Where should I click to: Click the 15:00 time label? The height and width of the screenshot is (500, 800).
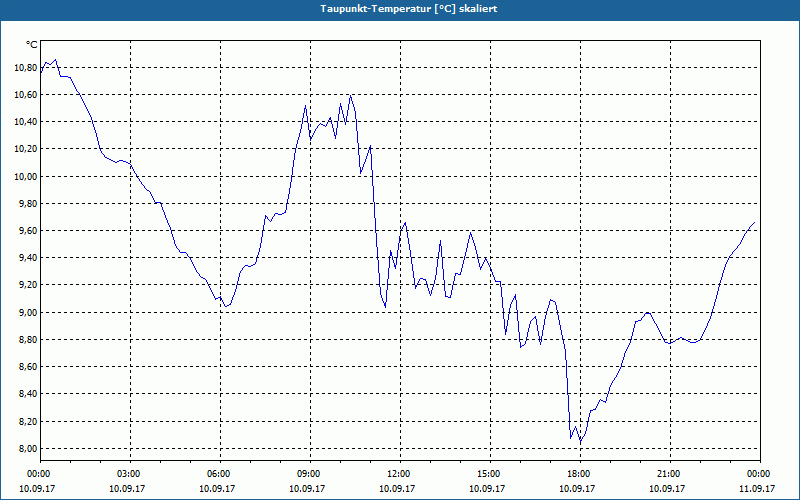(x=488, y=474)
